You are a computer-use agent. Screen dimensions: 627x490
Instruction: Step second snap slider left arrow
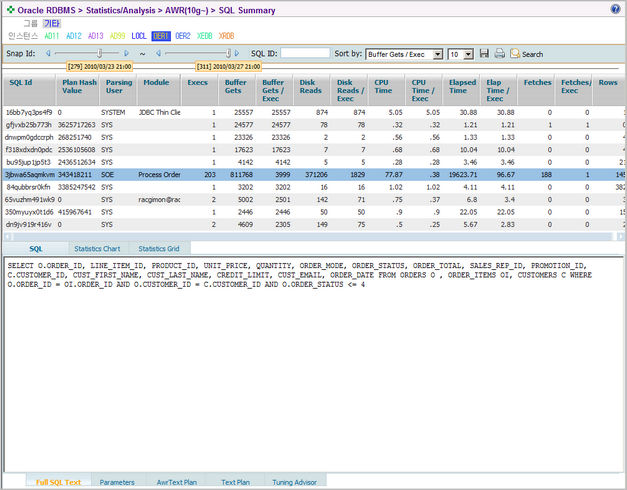point(158,53)
